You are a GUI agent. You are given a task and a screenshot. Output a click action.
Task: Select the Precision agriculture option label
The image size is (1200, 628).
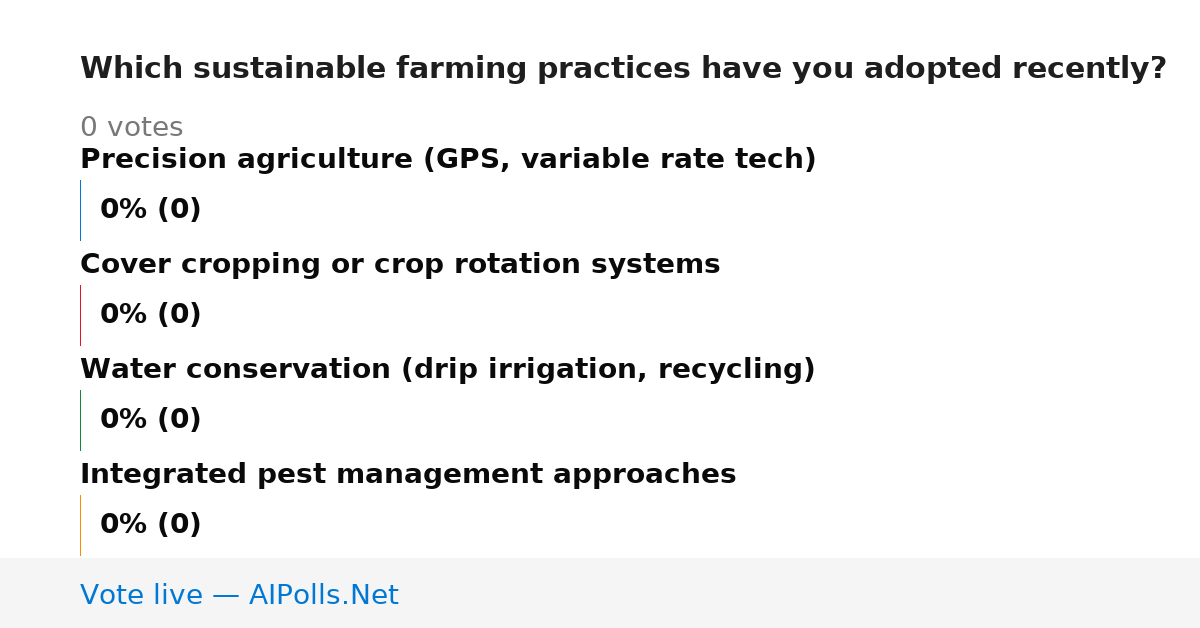(x=448, y=160)
